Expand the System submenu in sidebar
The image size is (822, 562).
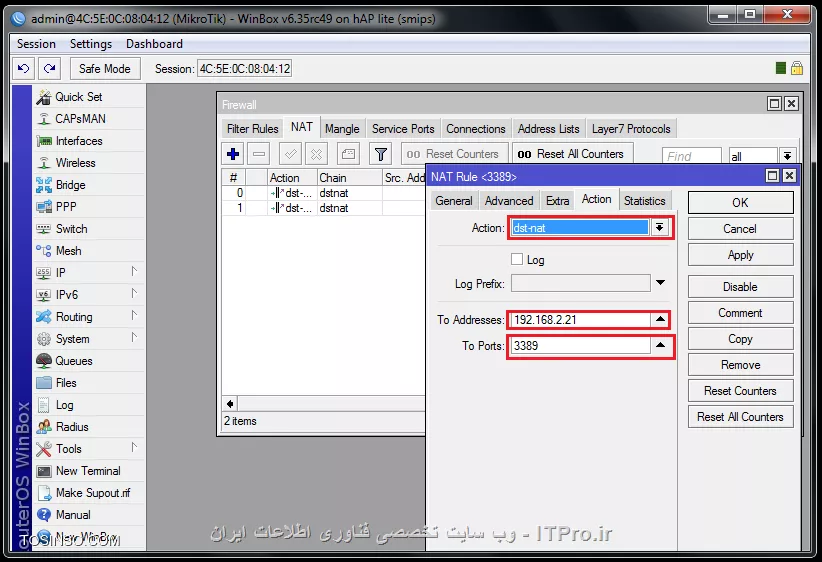click(134, 337)
